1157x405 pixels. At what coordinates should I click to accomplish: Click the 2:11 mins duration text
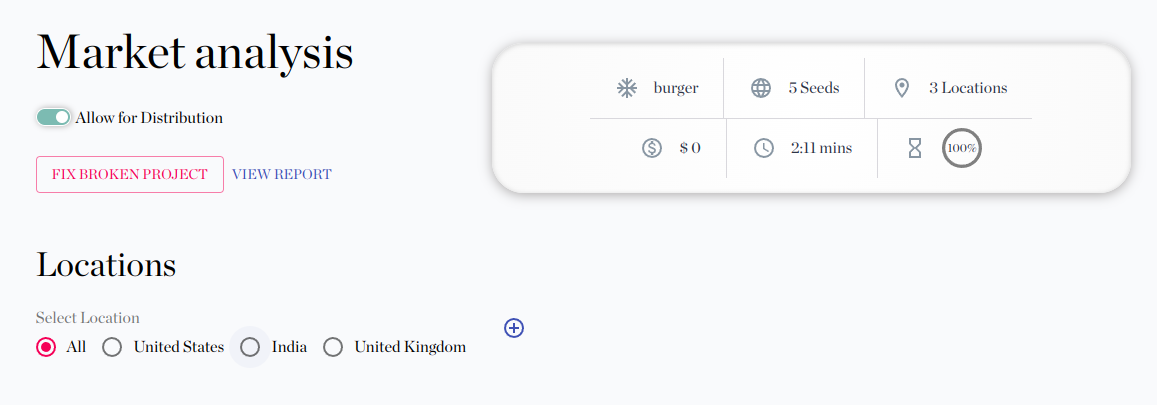[x=821, y=148]
